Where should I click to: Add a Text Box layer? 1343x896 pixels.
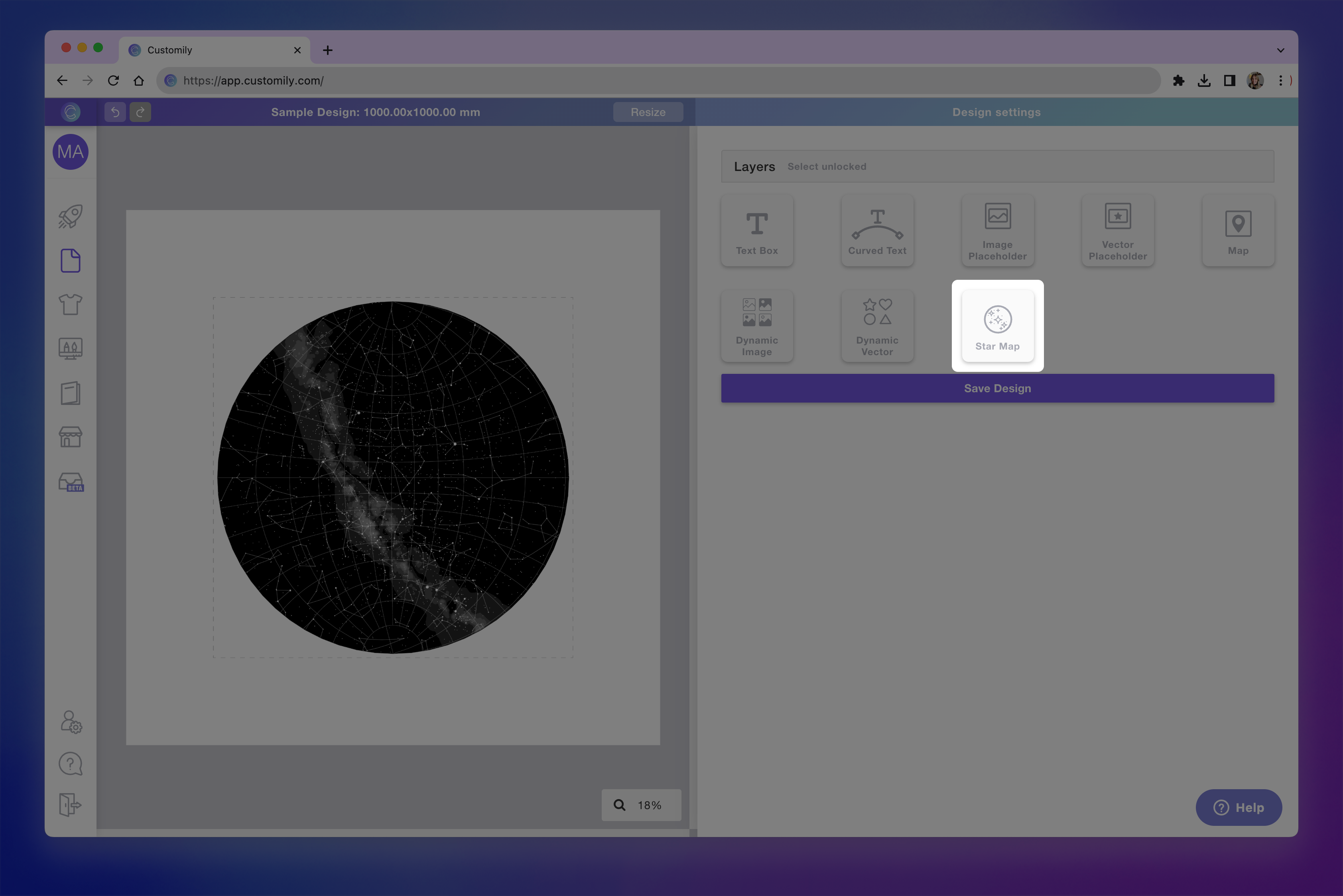tap(757, 230)
